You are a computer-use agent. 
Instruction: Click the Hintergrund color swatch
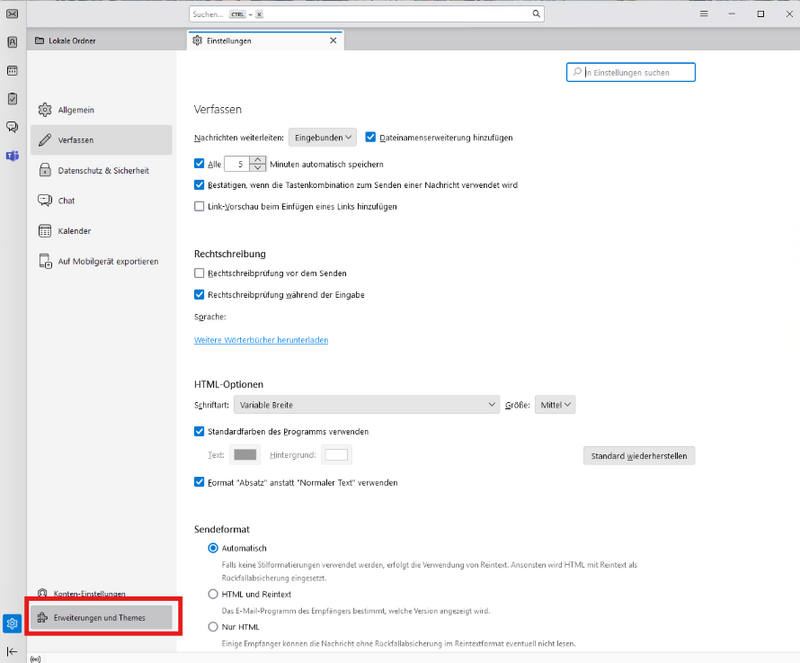tap(336, 455)
